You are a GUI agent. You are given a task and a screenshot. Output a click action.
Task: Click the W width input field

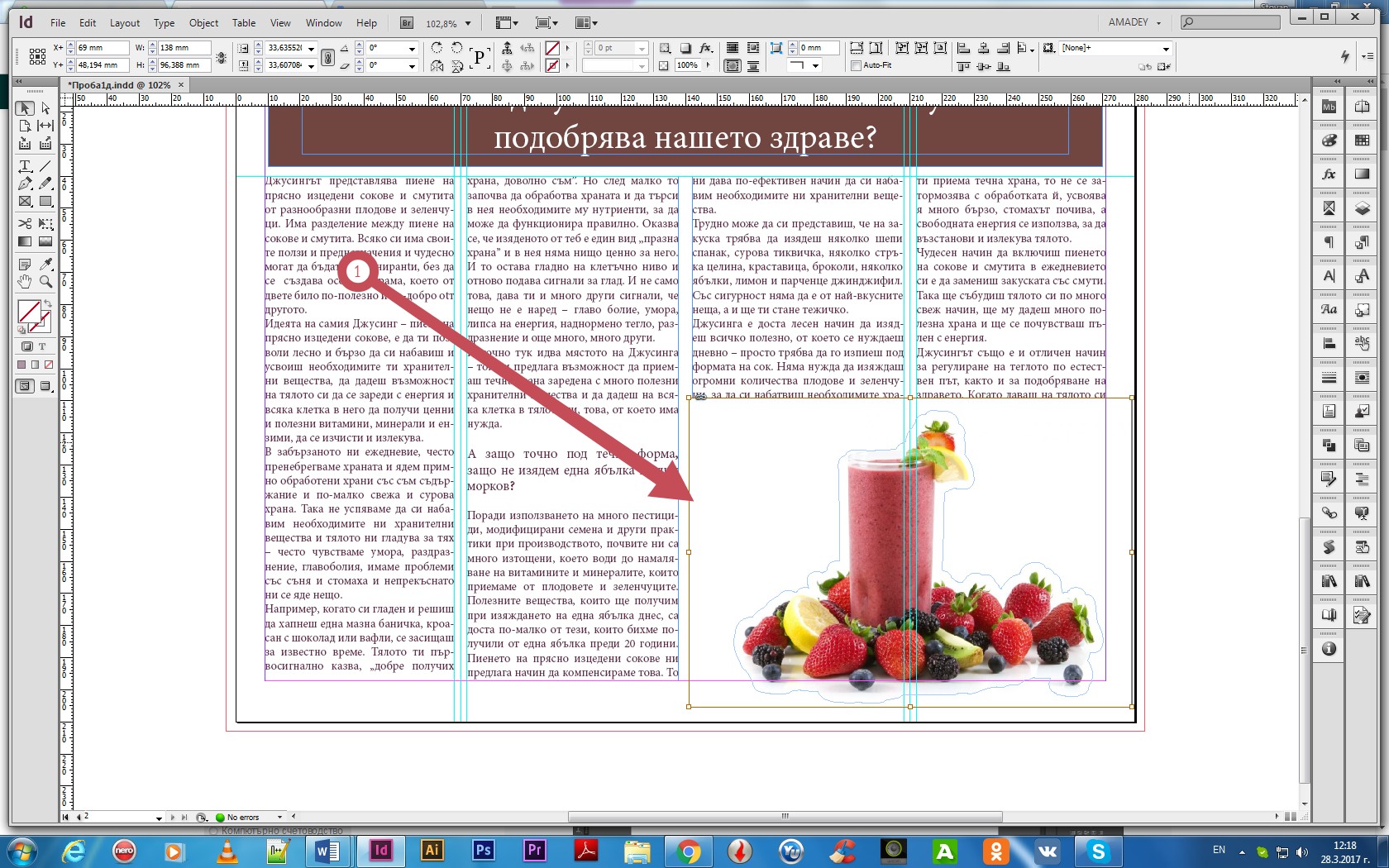tap(184, 48)
